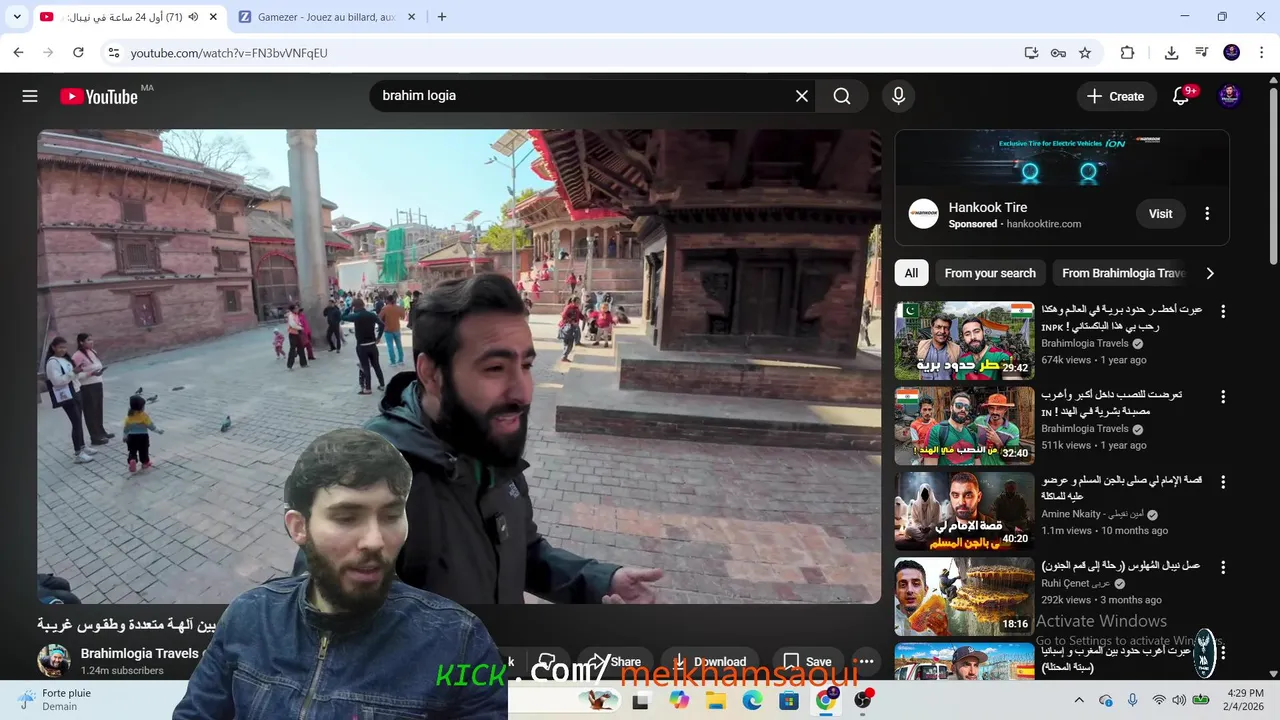
Task: Expand the tab search dropdown arrow
Action: coord(17,17)
